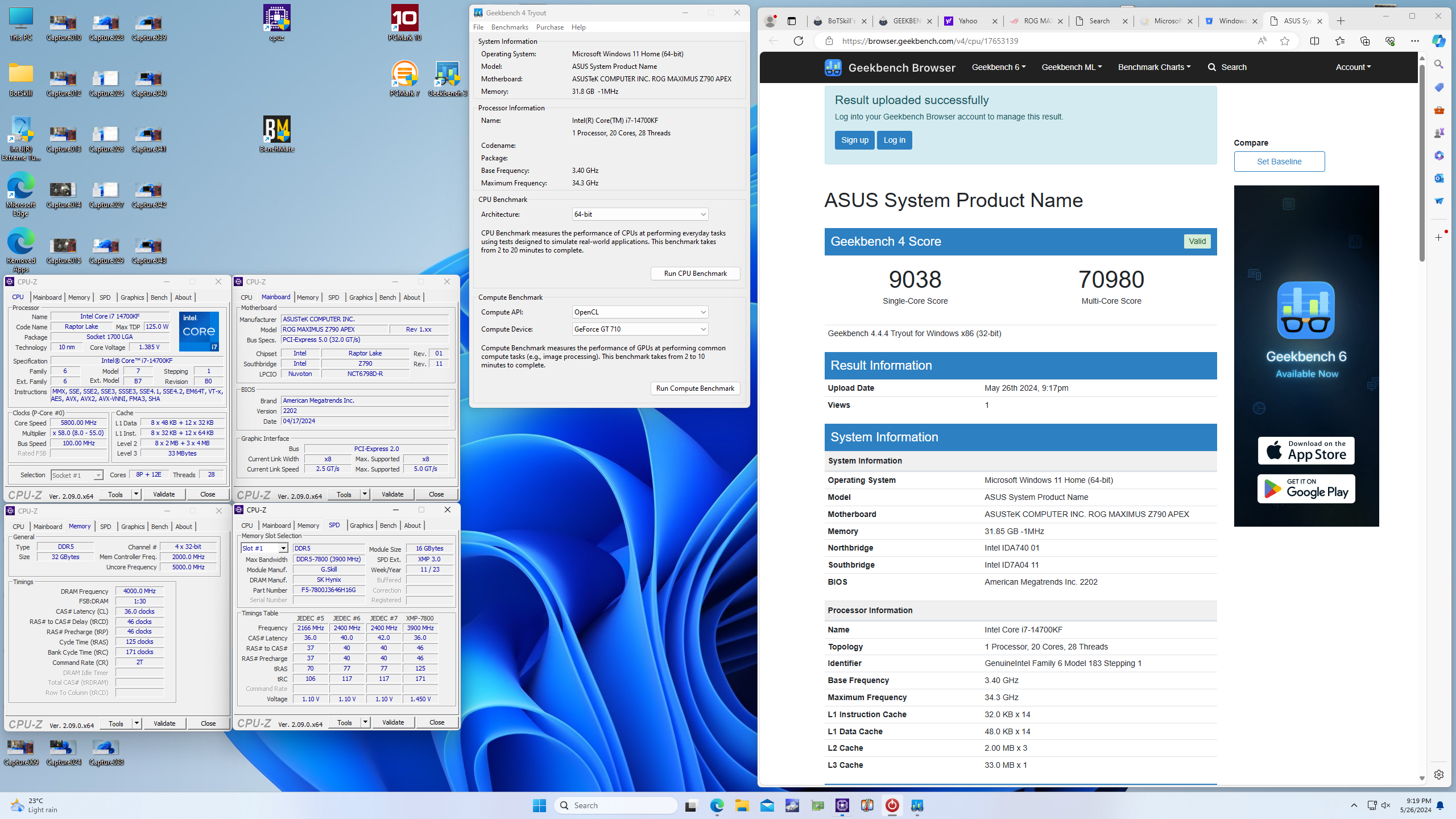
Task: Open File Explorer from taskbar
Action: 742,805
